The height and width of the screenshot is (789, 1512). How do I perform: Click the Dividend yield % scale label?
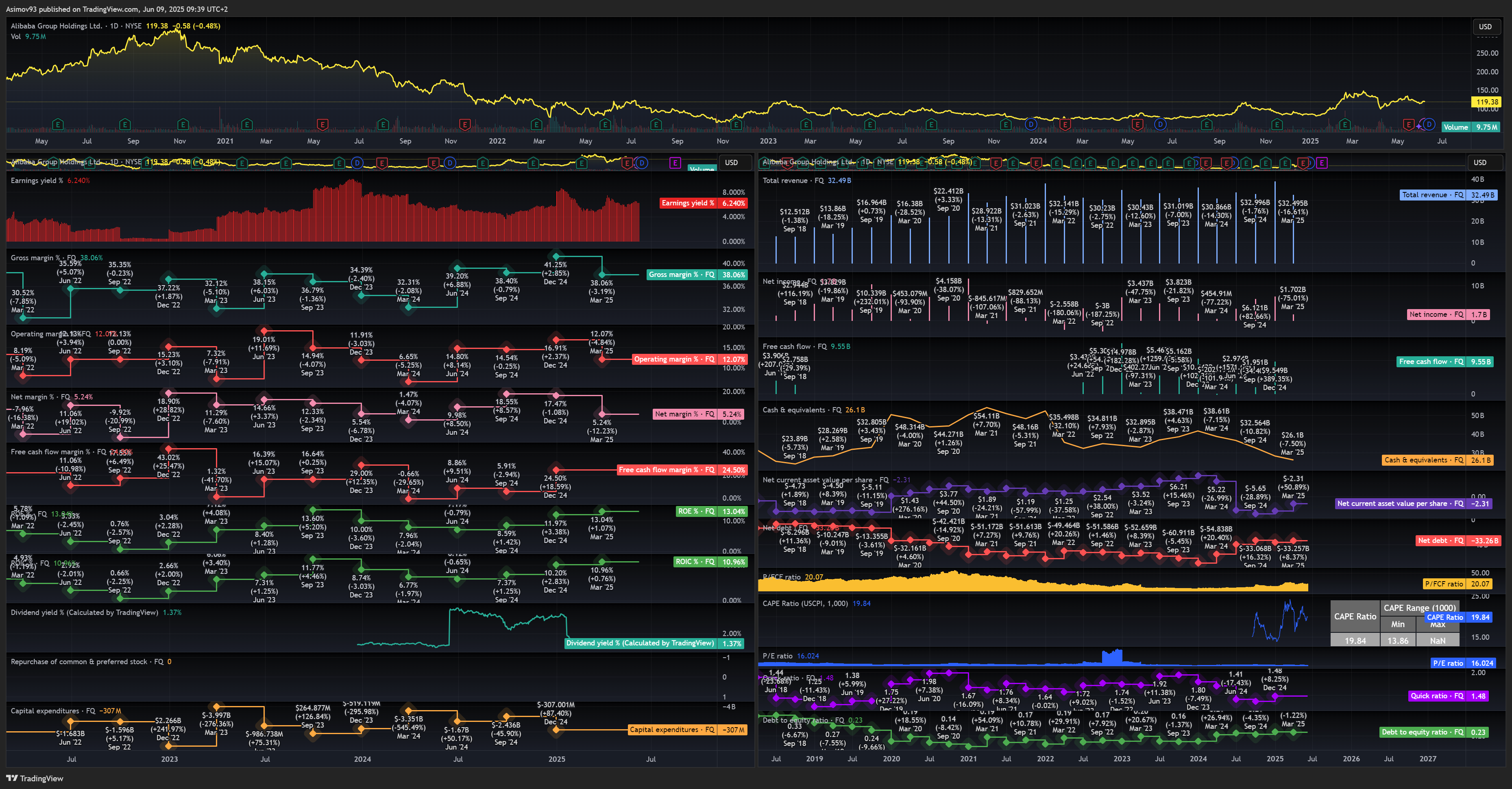[x=654, y=643]
